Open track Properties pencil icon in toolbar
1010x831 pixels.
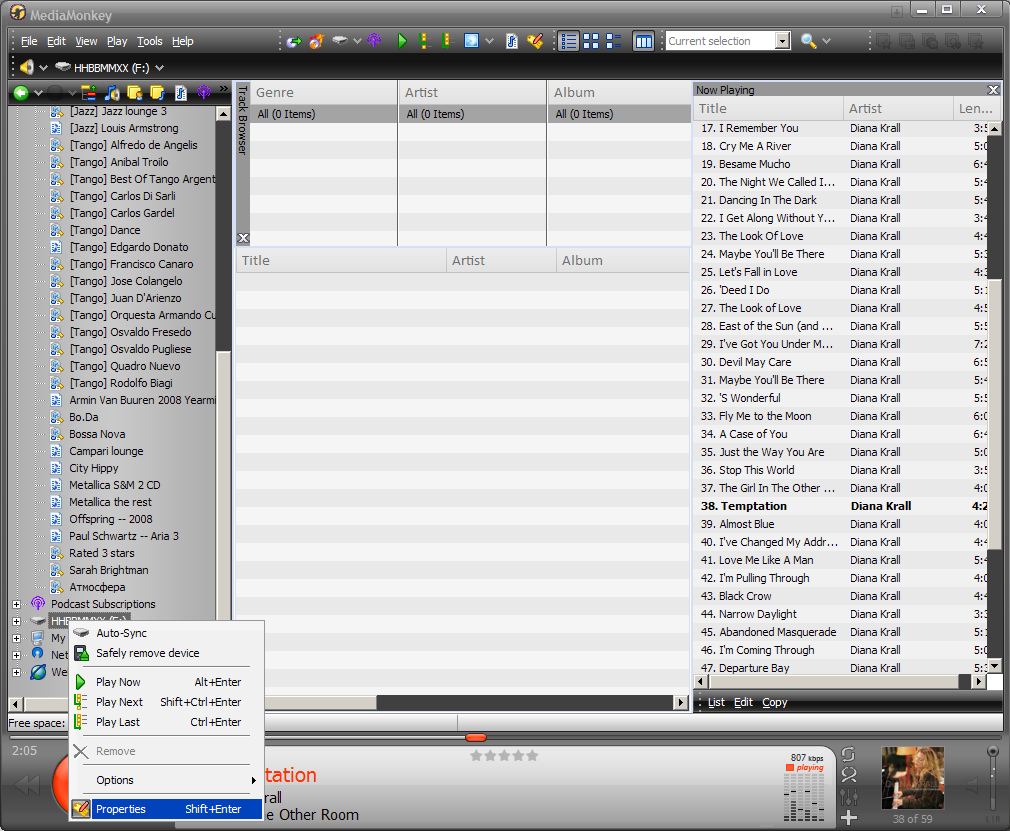pyautogui.click(x=535, y=41)
